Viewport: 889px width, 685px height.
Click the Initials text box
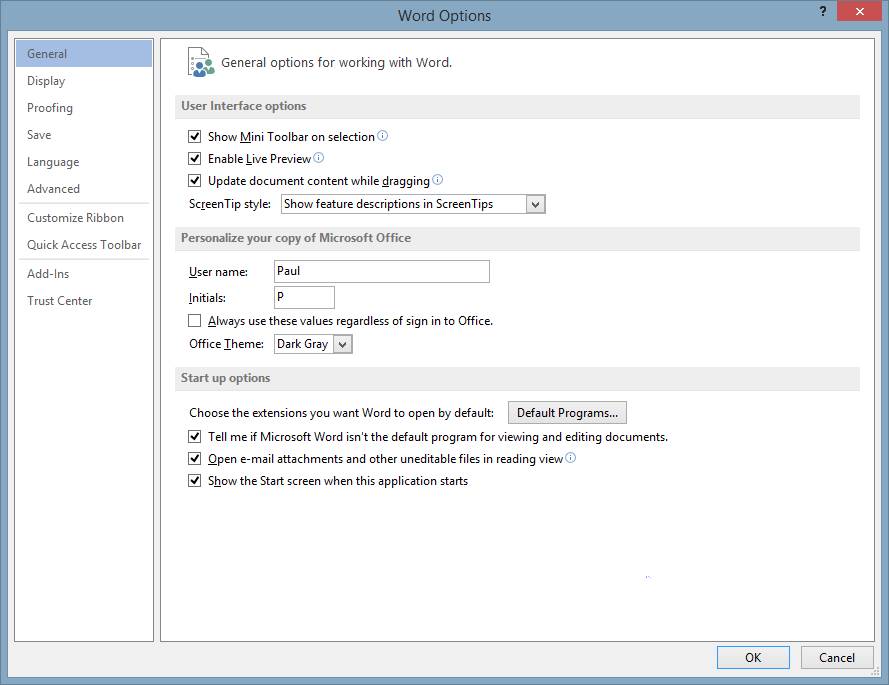coord(304,297)
